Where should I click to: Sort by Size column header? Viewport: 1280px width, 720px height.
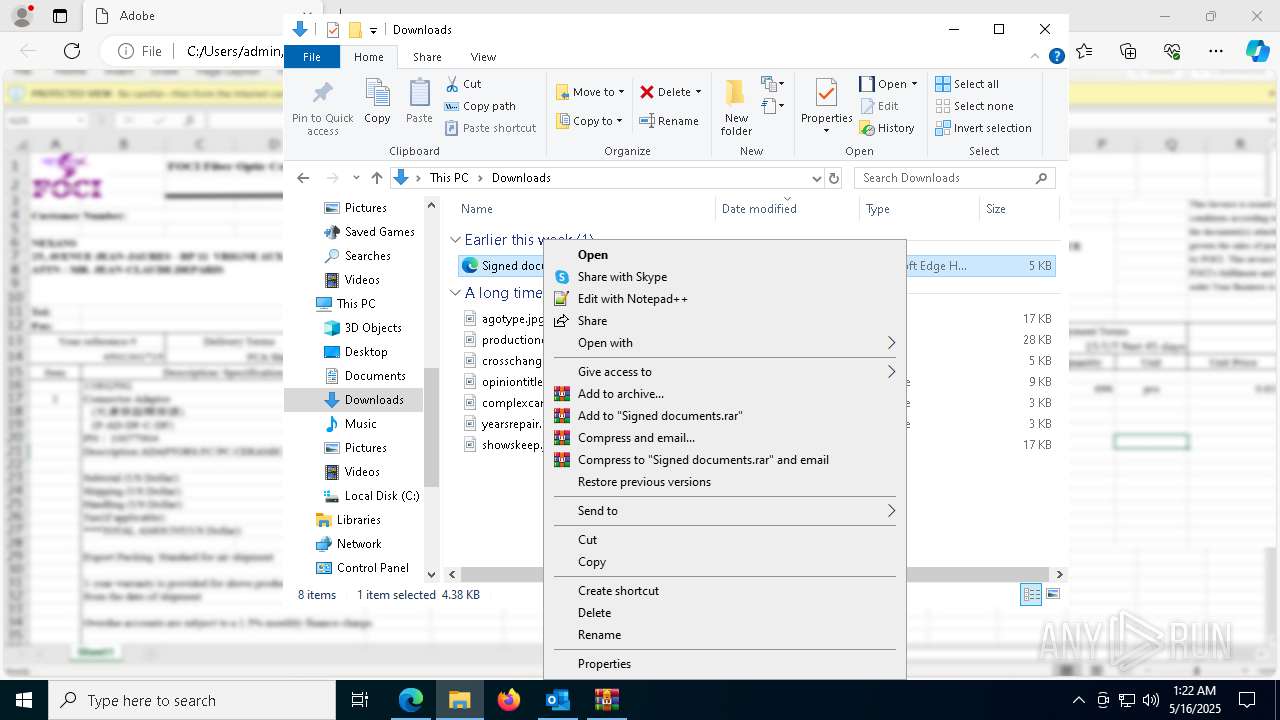click(x=1018, y=208)
